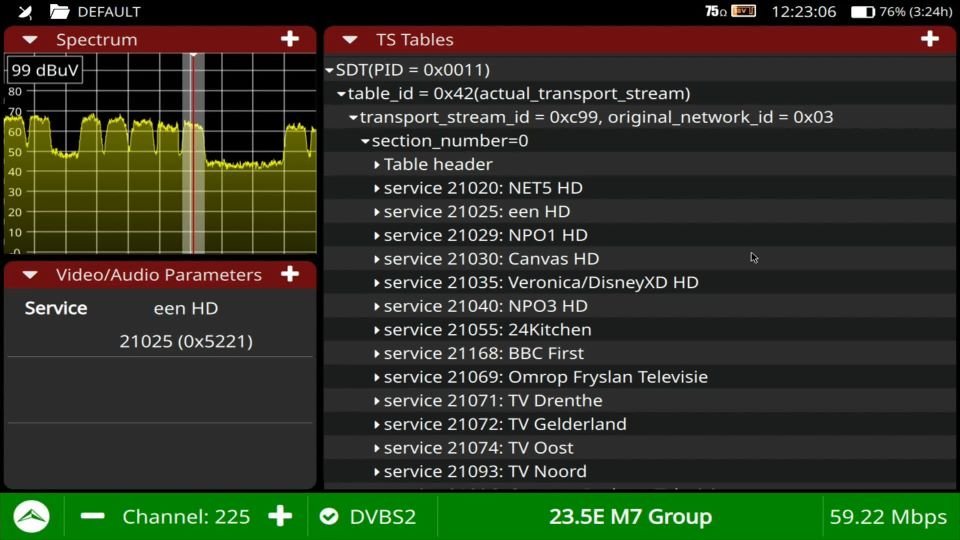Screen dimensions: 960x540
Task: Click the plus icon on TS Tables panel
Action: pyautogui.click(x=930, y=39)
